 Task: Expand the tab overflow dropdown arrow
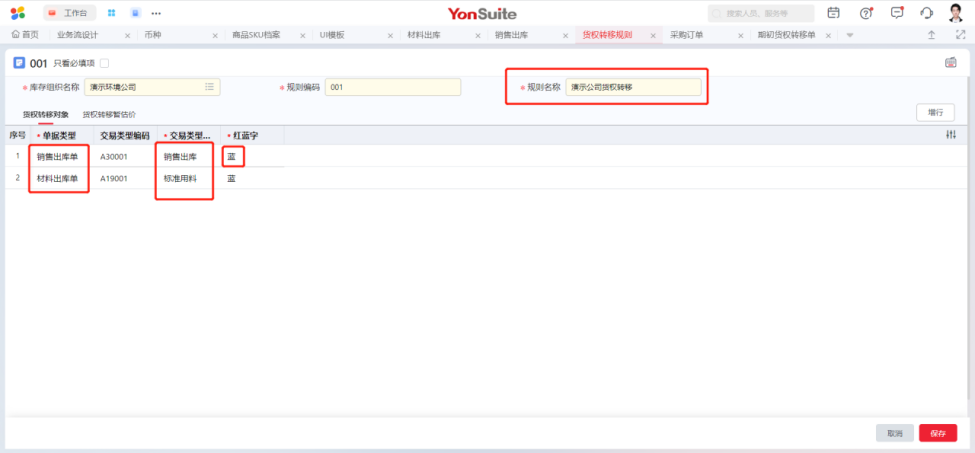850,34
